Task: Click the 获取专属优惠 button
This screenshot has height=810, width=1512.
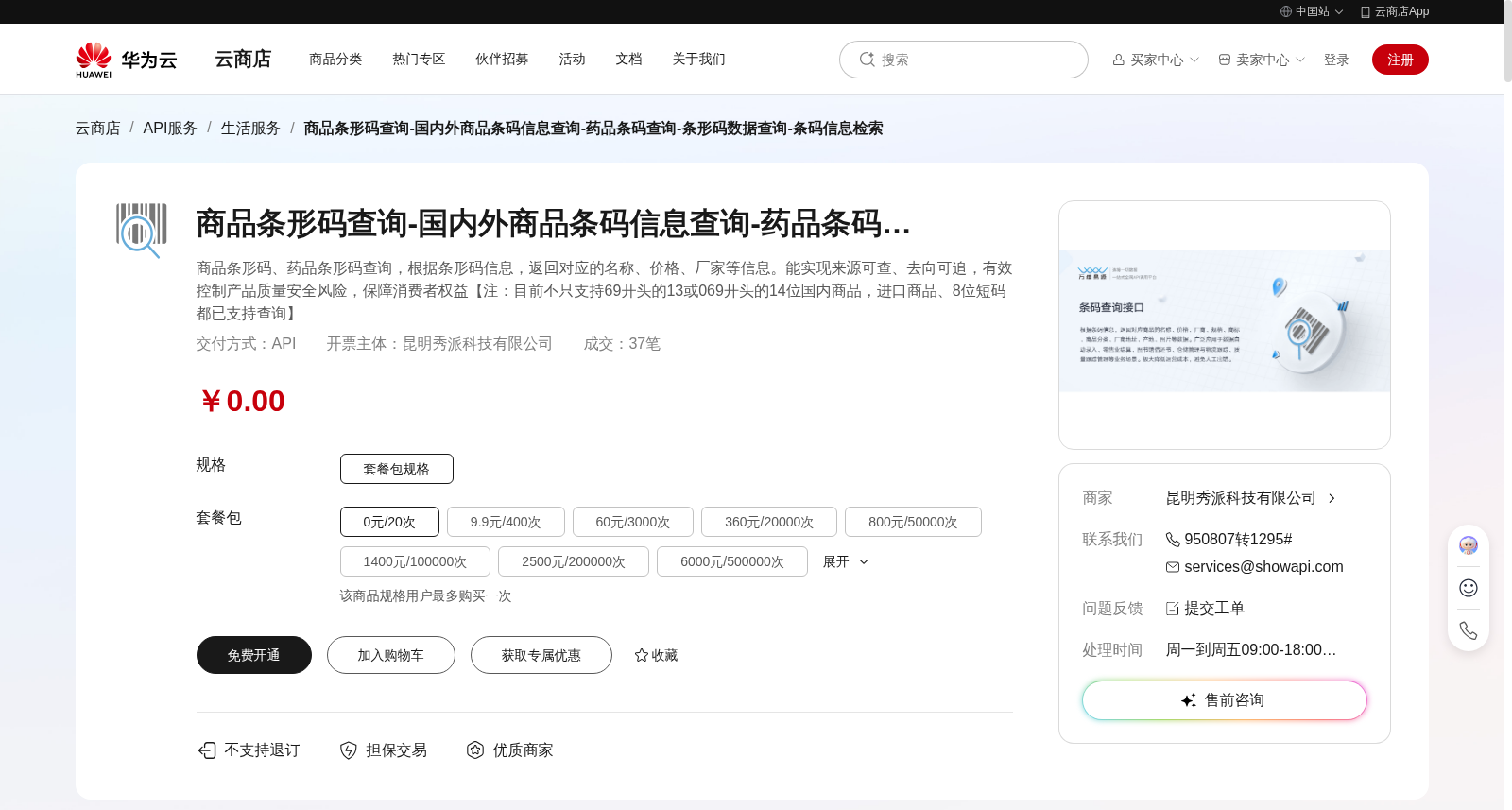Action: click(x=541, y=655)
